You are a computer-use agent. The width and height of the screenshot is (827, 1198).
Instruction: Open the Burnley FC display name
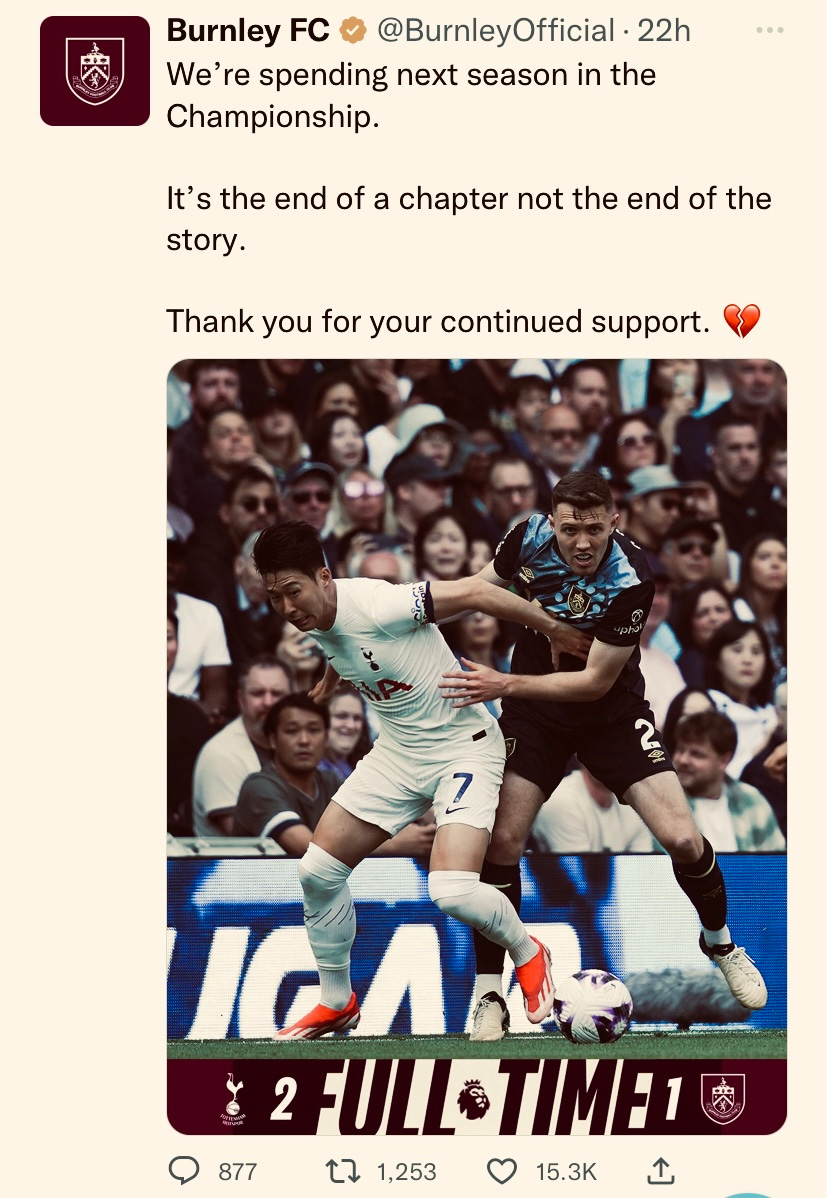point(248,31)
